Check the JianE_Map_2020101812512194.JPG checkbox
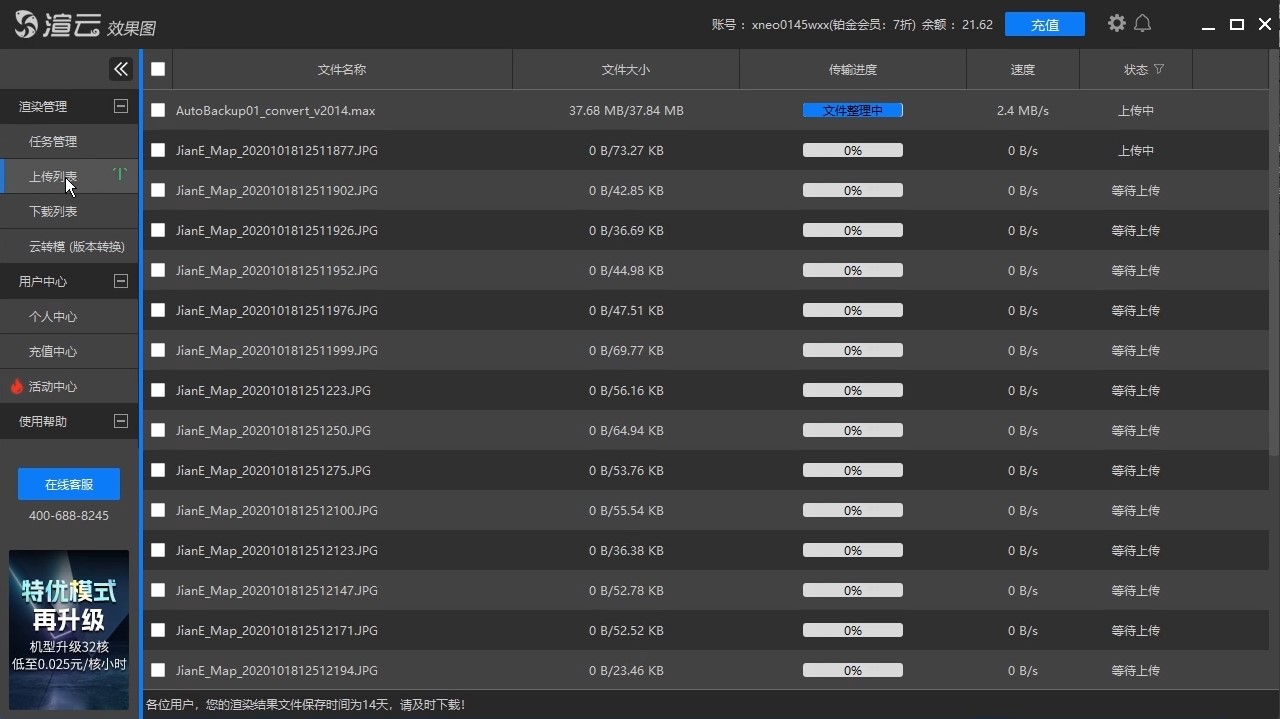Image resolution: width=1280 pixels, height=719 pixels. [x=158, y=670]
